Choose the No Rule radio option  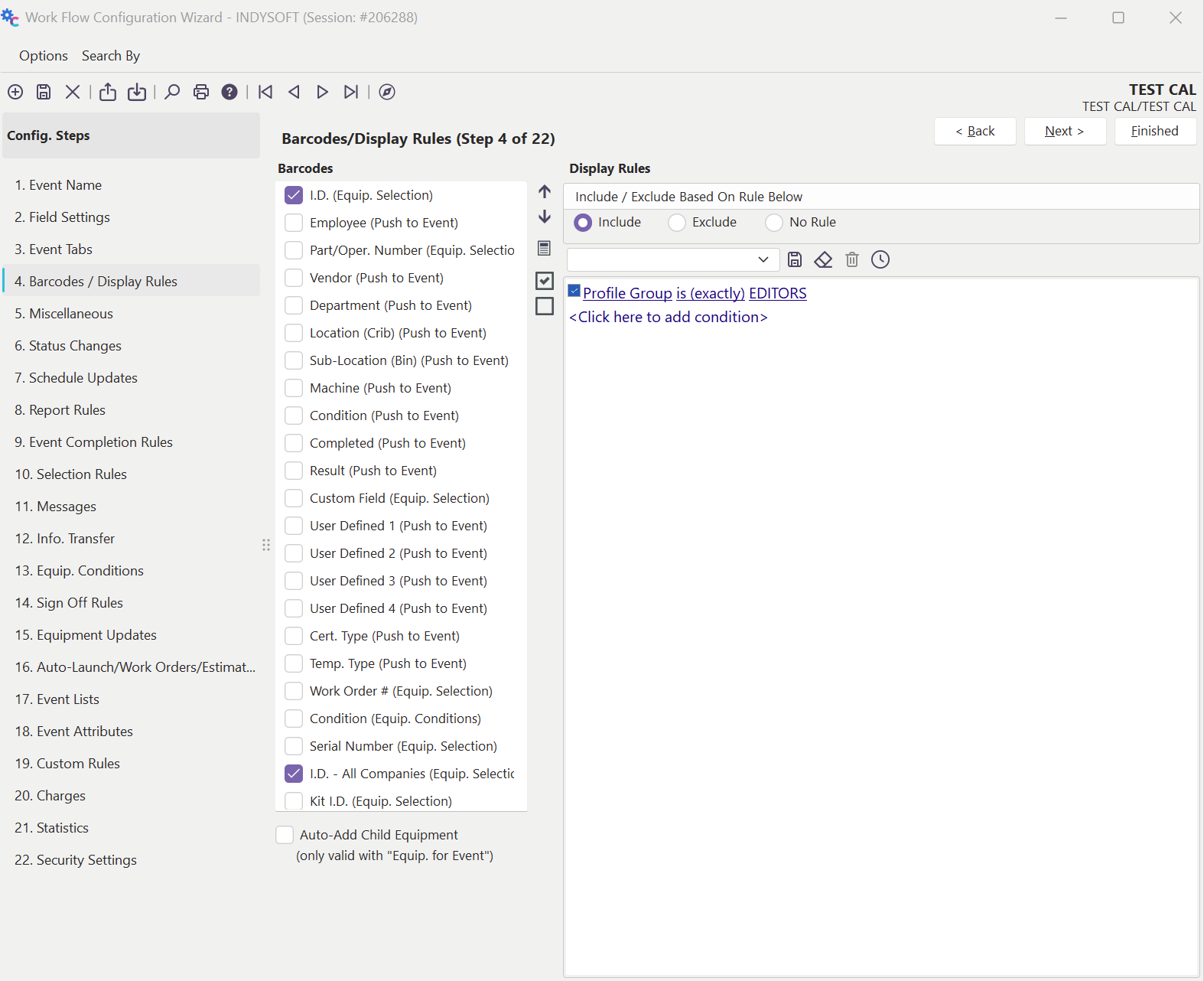coord(774,223)
